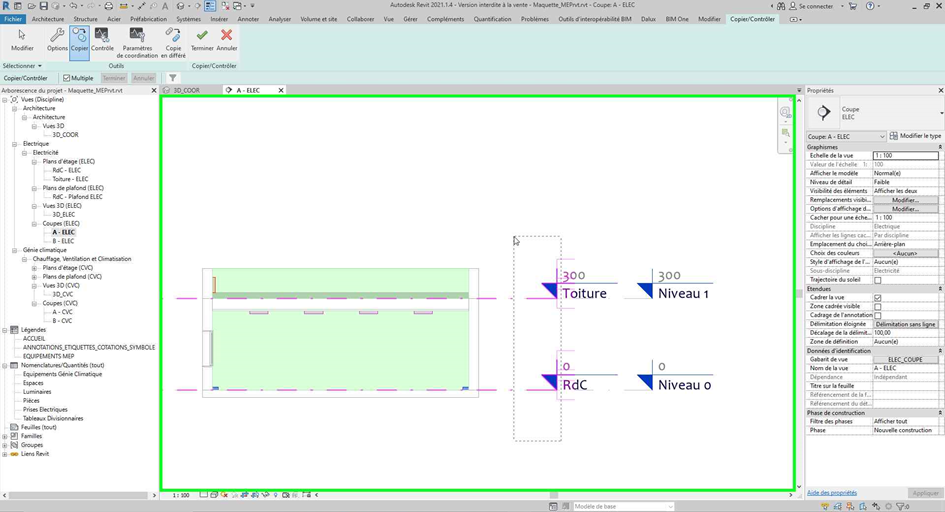Open the Coupe: A - ELEC dropdown

[845, 136]
